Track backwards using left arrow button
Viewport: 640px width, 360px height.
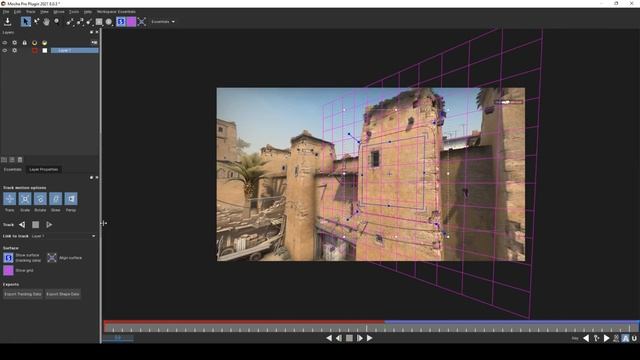tap(22, 224)
